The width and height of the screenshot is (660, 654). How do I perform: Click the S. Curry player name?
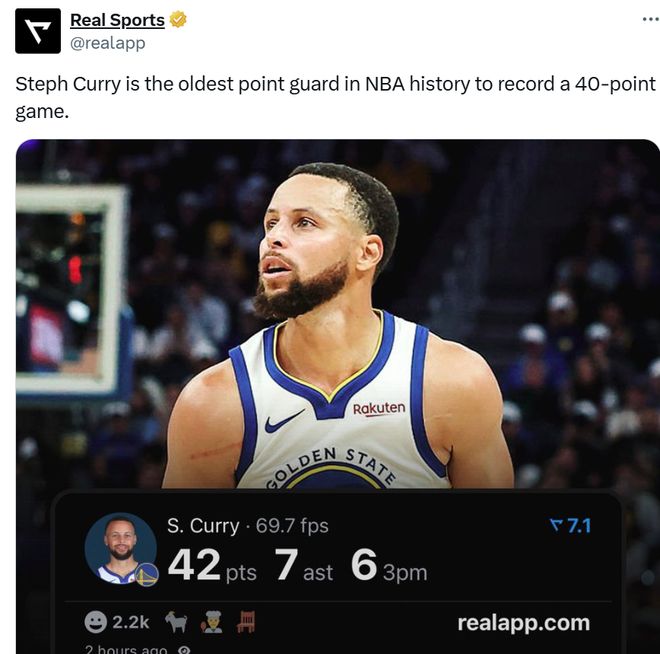click(x=202, y=526)
